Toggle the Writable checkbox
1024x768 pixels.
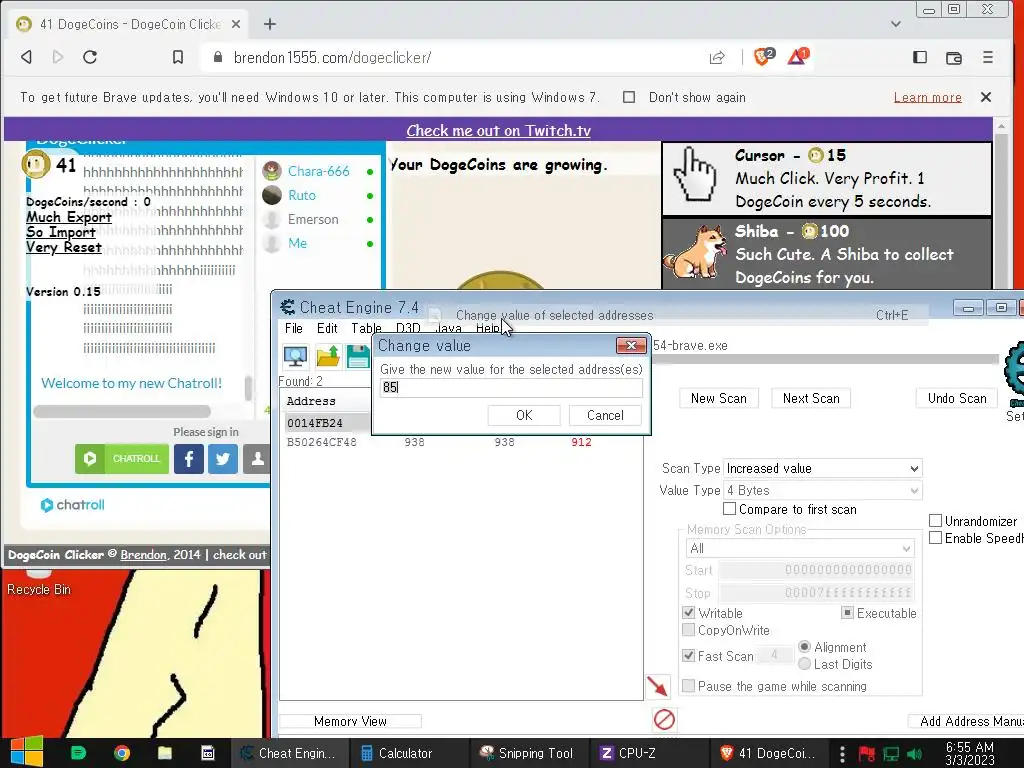[688, 613]
